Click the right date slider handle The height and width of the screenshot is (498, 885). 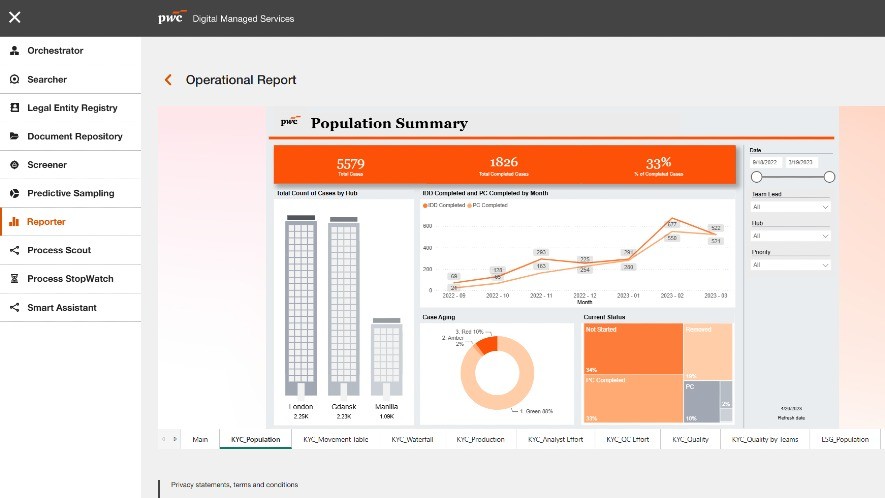(829, 177)
